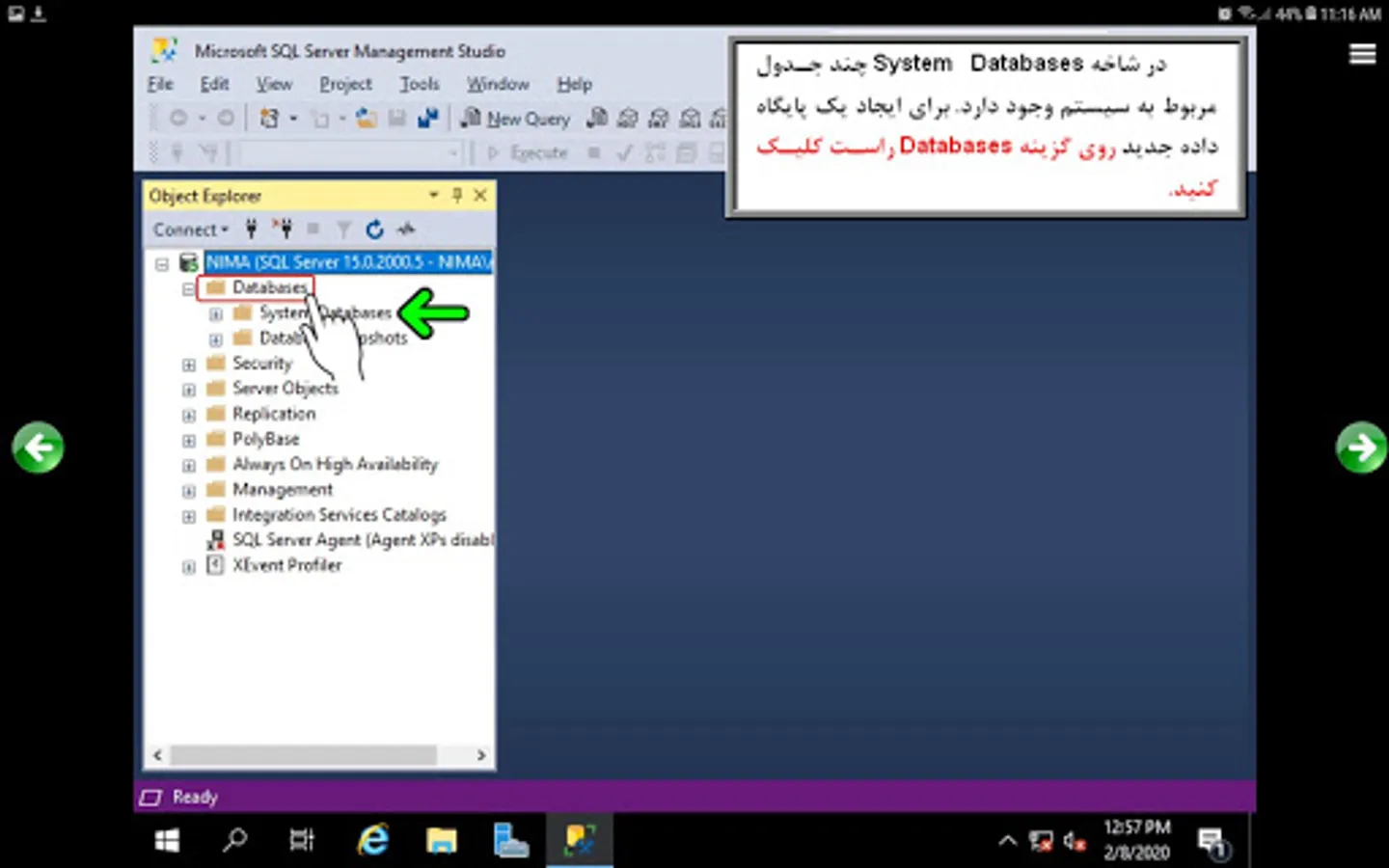Open a Database Engine Query from toolbar icon
Viewport: 1389px width, 868px height.
[x=597, y=118]
